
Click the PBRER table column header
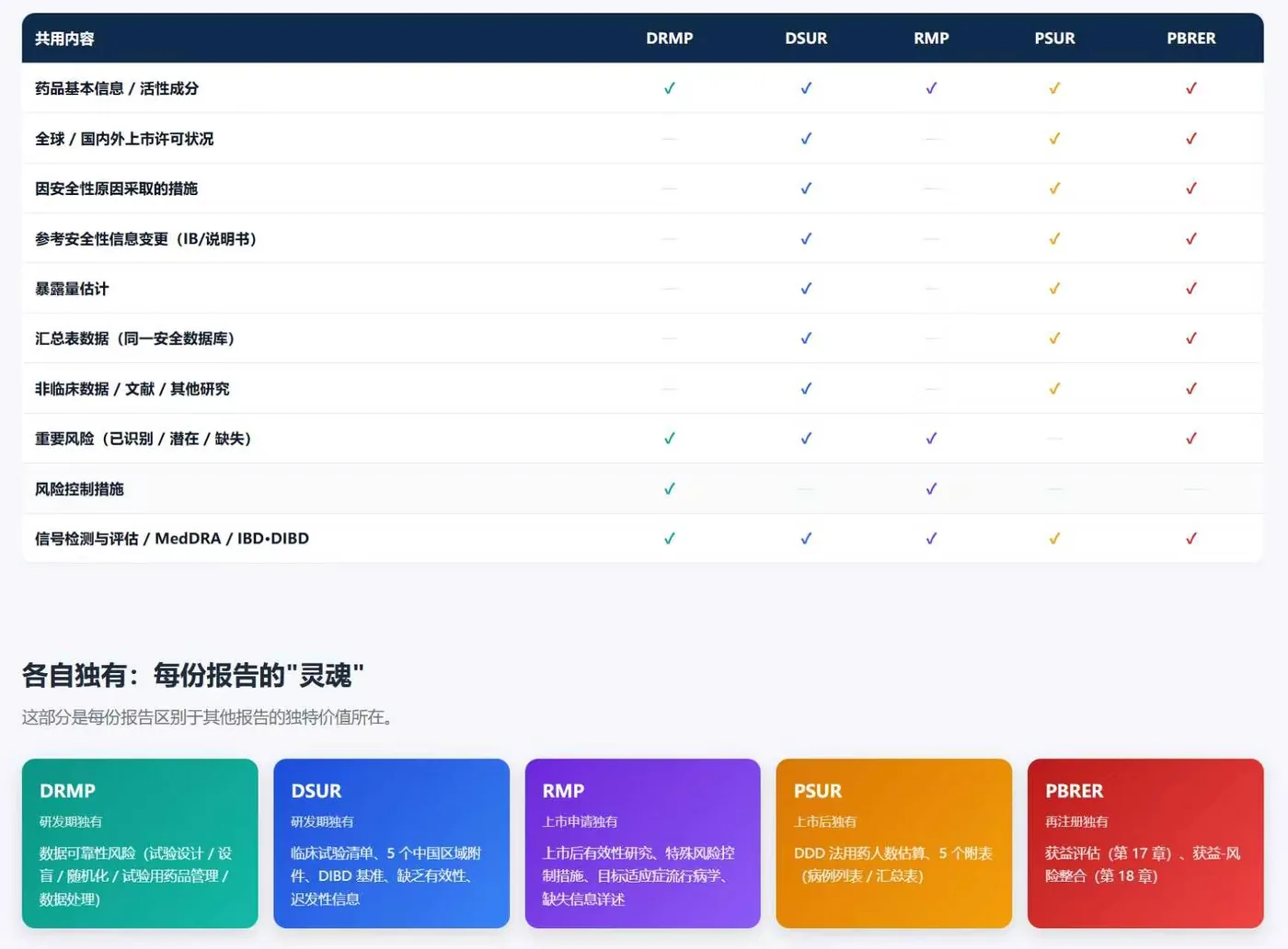coord(1191,39)
